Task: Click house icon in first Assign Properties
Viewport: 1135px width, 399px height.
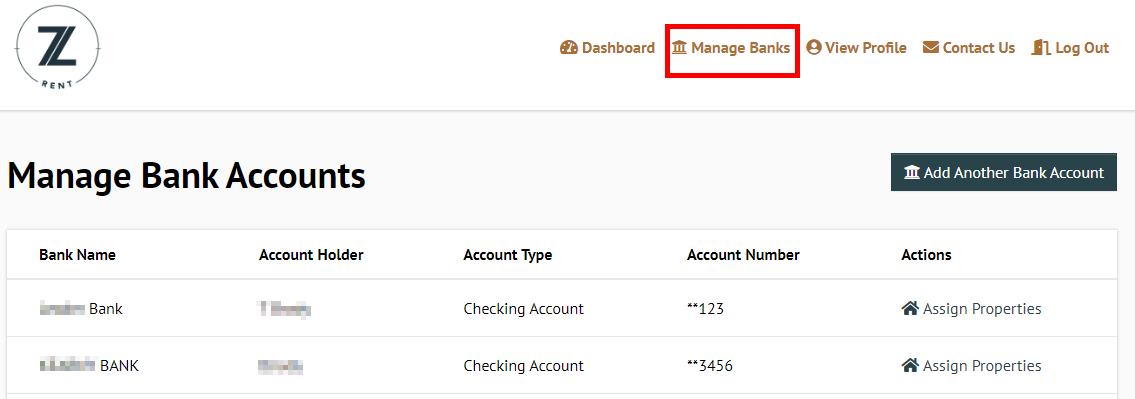Action: point(910,308)
